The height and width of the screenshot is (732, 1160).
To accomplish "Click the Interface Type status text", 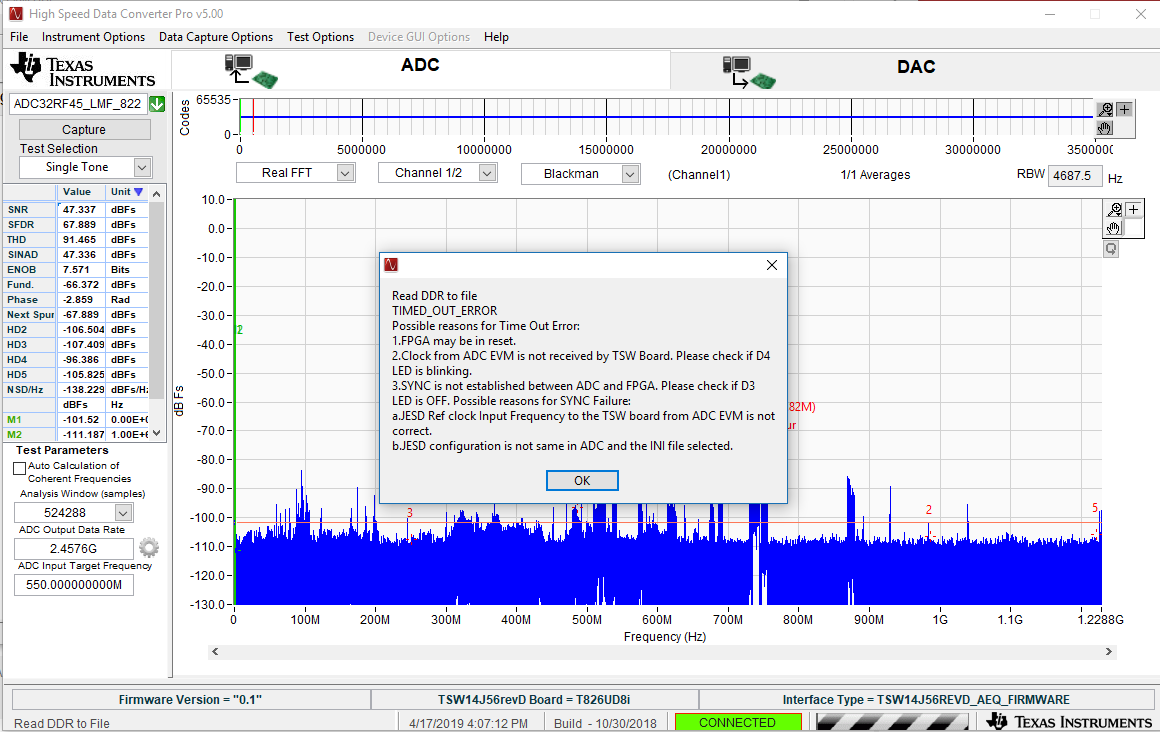I will tap(926, 699).
